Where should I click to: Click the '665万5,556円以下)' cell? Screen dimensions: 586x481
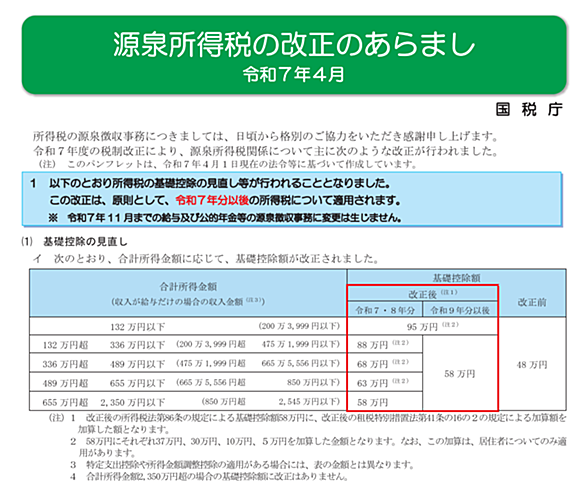coord(301,363)
